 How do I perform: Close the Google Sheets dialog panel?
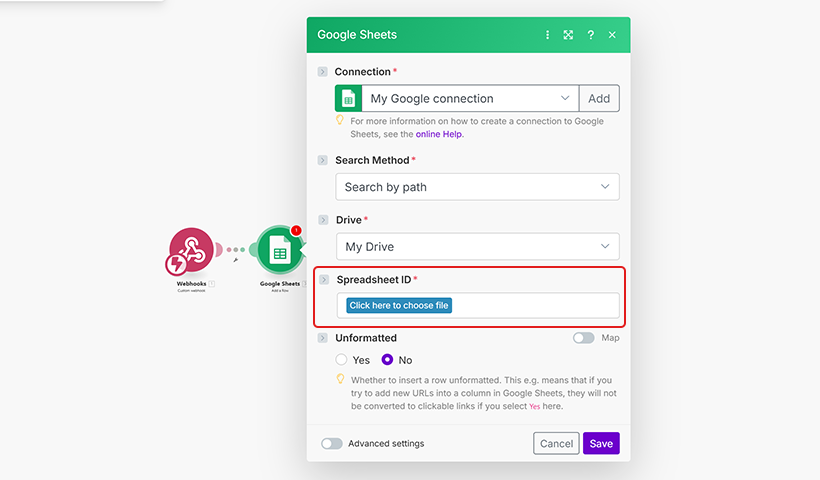[x=612, y=35]
